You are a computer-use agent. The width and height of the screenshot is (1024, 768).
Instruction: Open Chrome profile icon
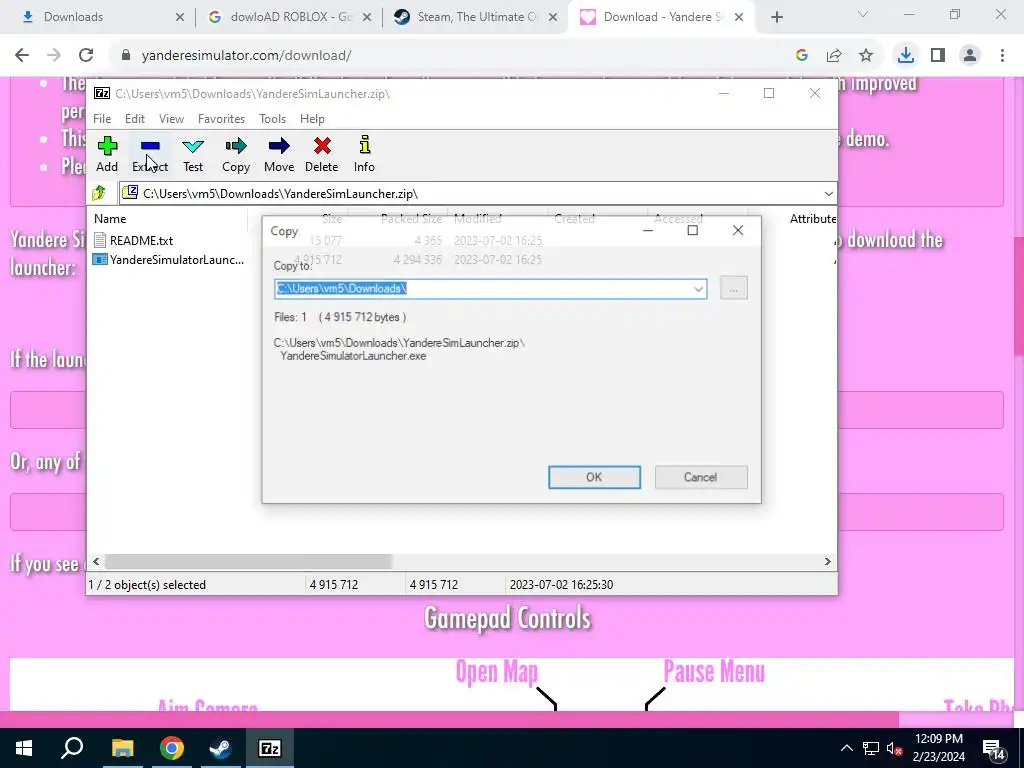pos(970,56)
